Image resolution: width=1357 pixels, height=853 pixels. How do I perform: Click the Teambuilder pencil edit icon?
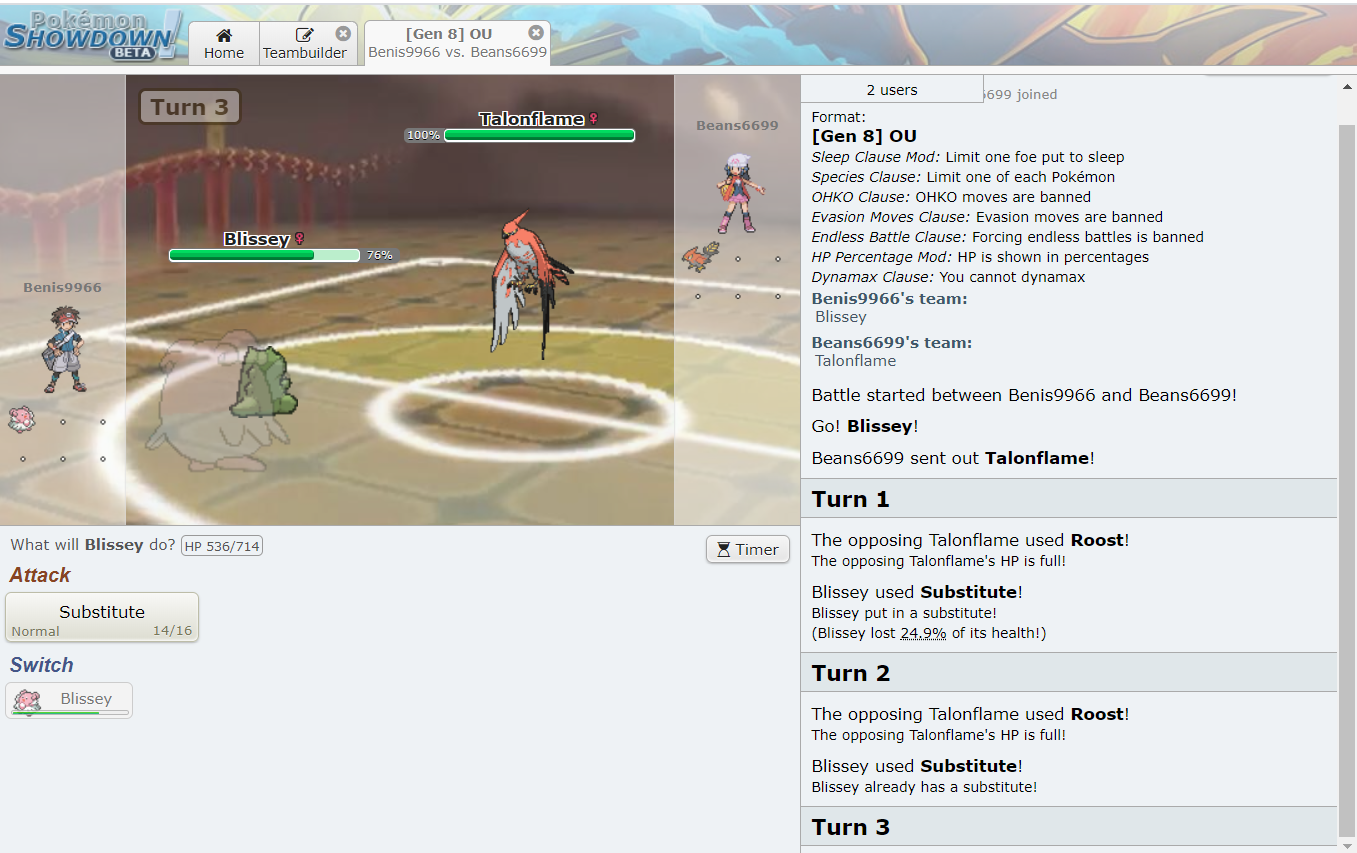[305, 35]
